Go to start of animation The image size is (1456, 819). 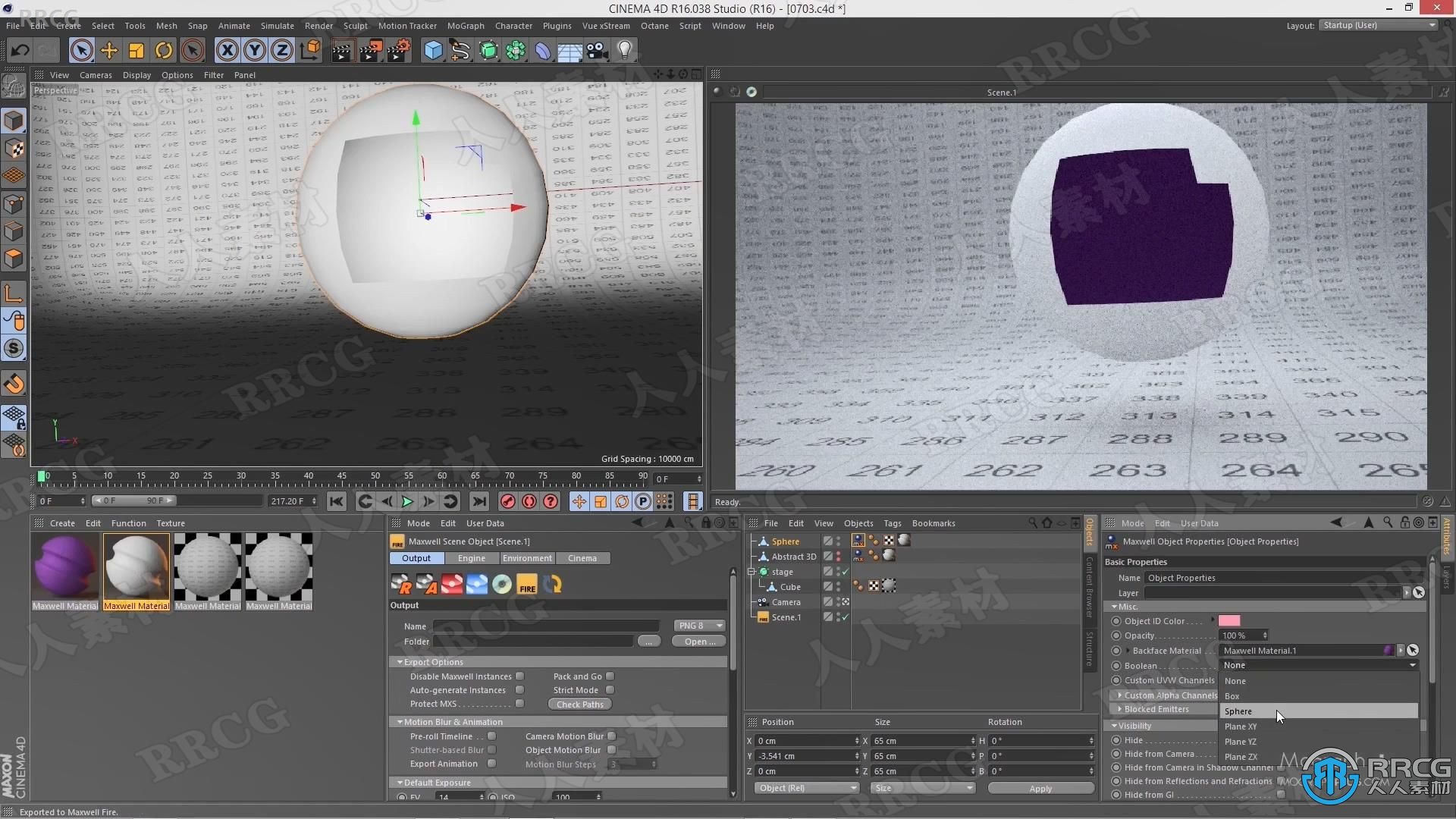tap(337, 501)
